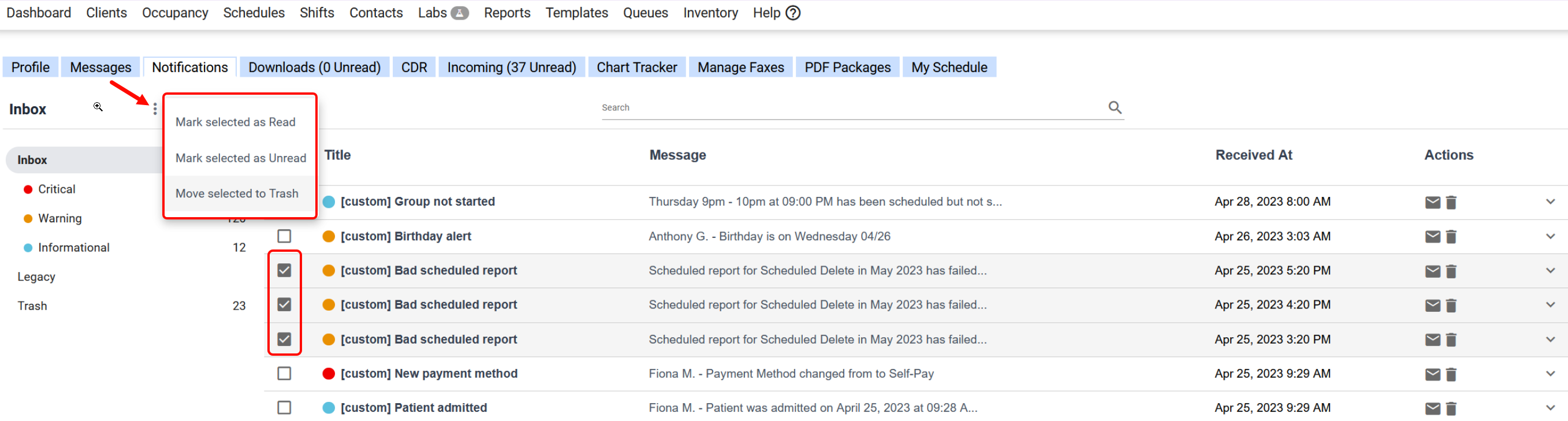This screenshot has width=1568, height=421.
Task: Check the Birthday alert checkbox
Action: (284, 236)
